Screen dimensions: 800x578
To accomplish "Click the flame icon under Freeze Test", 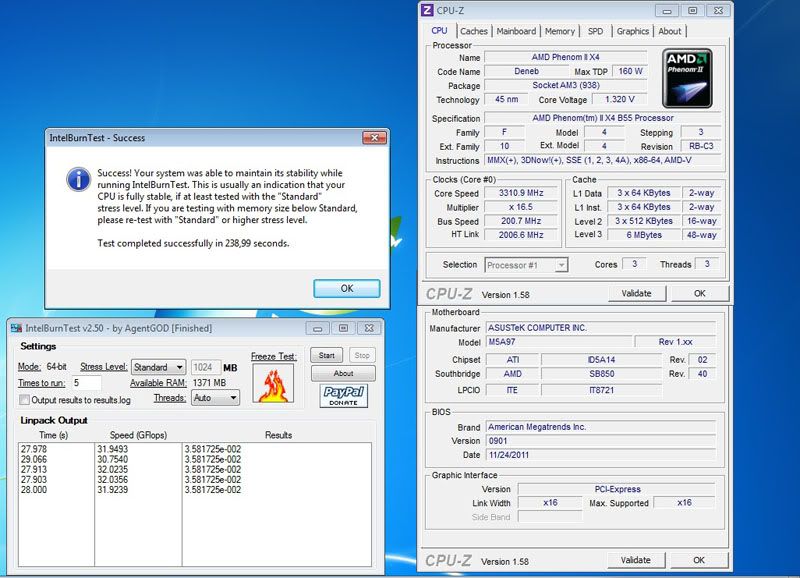I will point(273,384).
